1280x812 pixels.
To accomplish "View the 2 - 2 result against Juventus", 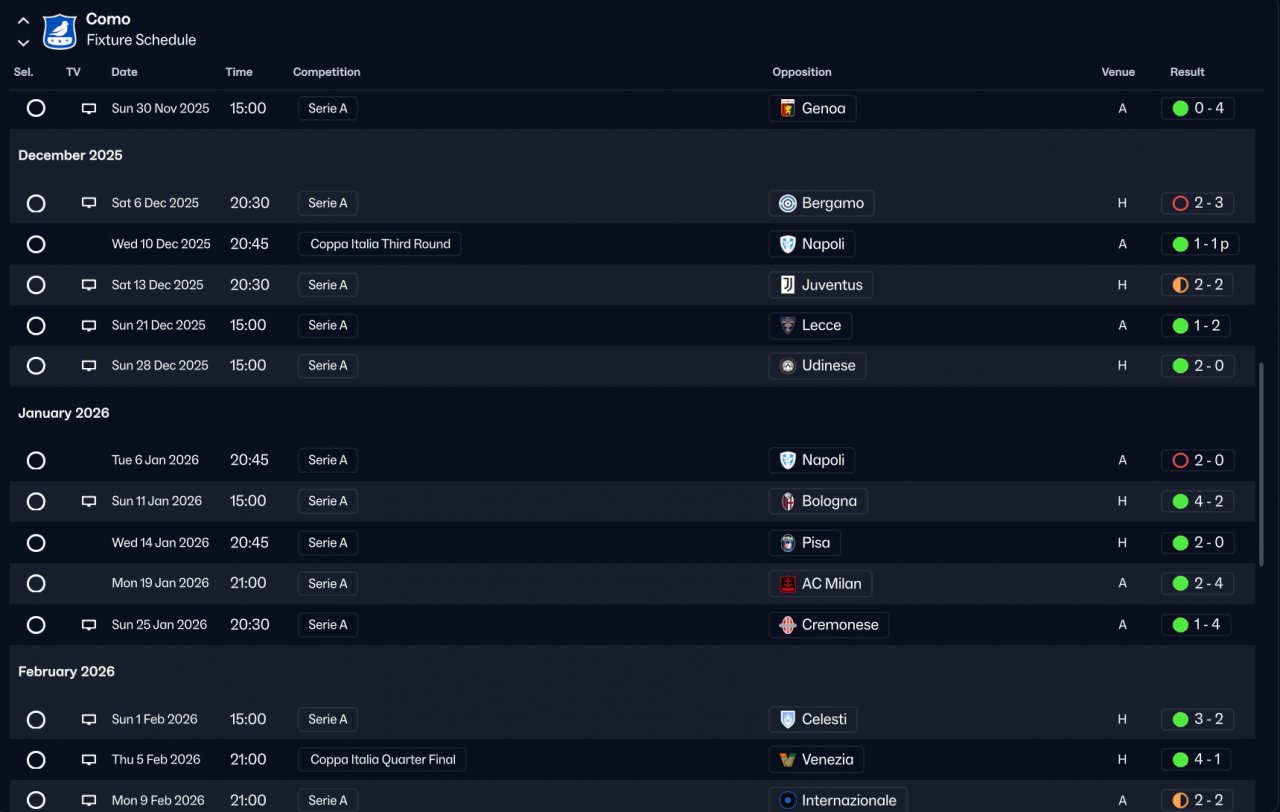I will pyautogui.click(x=1198, y=285).
